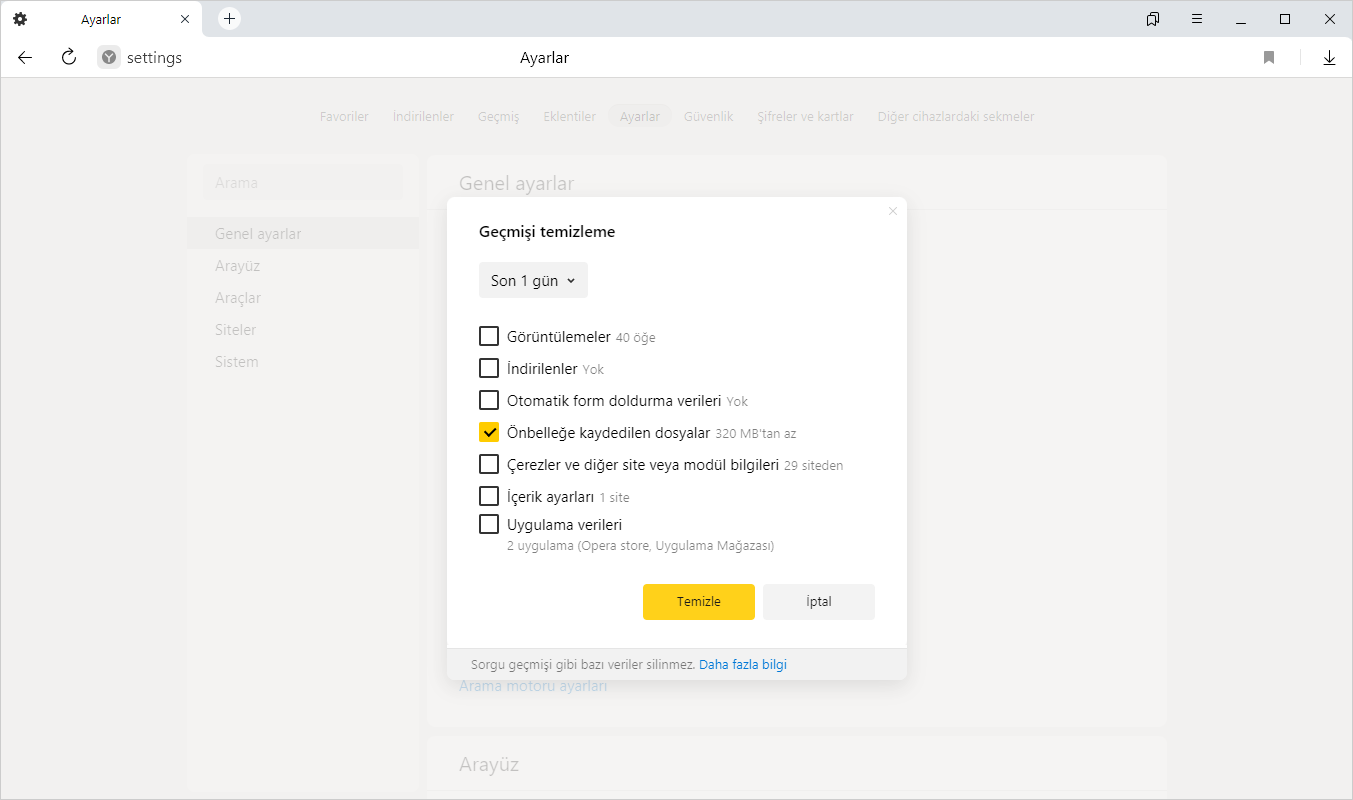1353x800 pixels.
Task: Click the Arama search field in sidebar
Action: (302, 183)
